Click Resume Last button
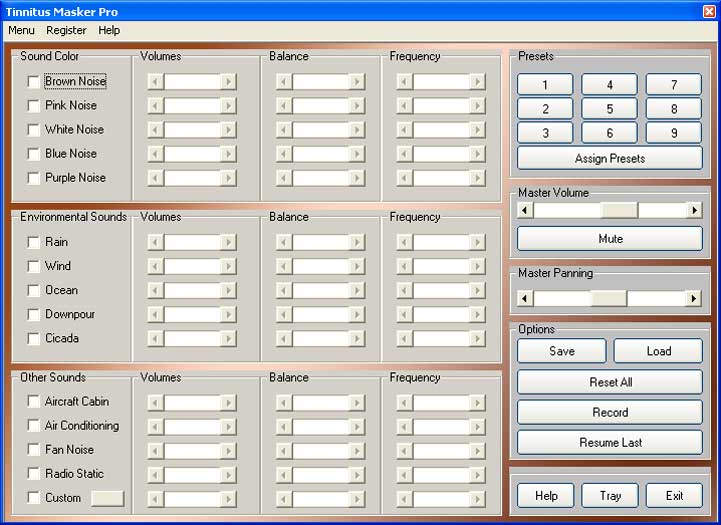Image resolution: width=721 pixels, height=525 pixels. click(x=610, y=443)
